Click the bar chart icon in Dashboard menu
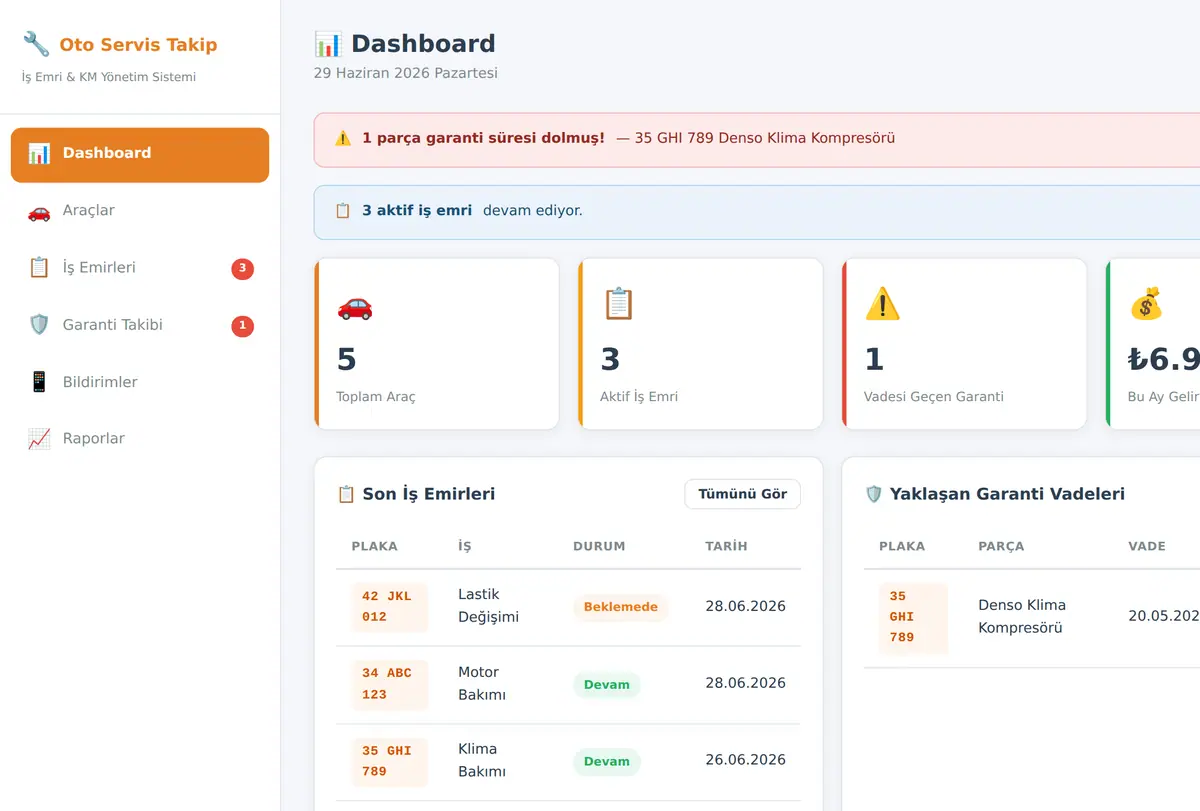Image resolution: width=1200 pixels, height=811 pixels. pos(39,153)
